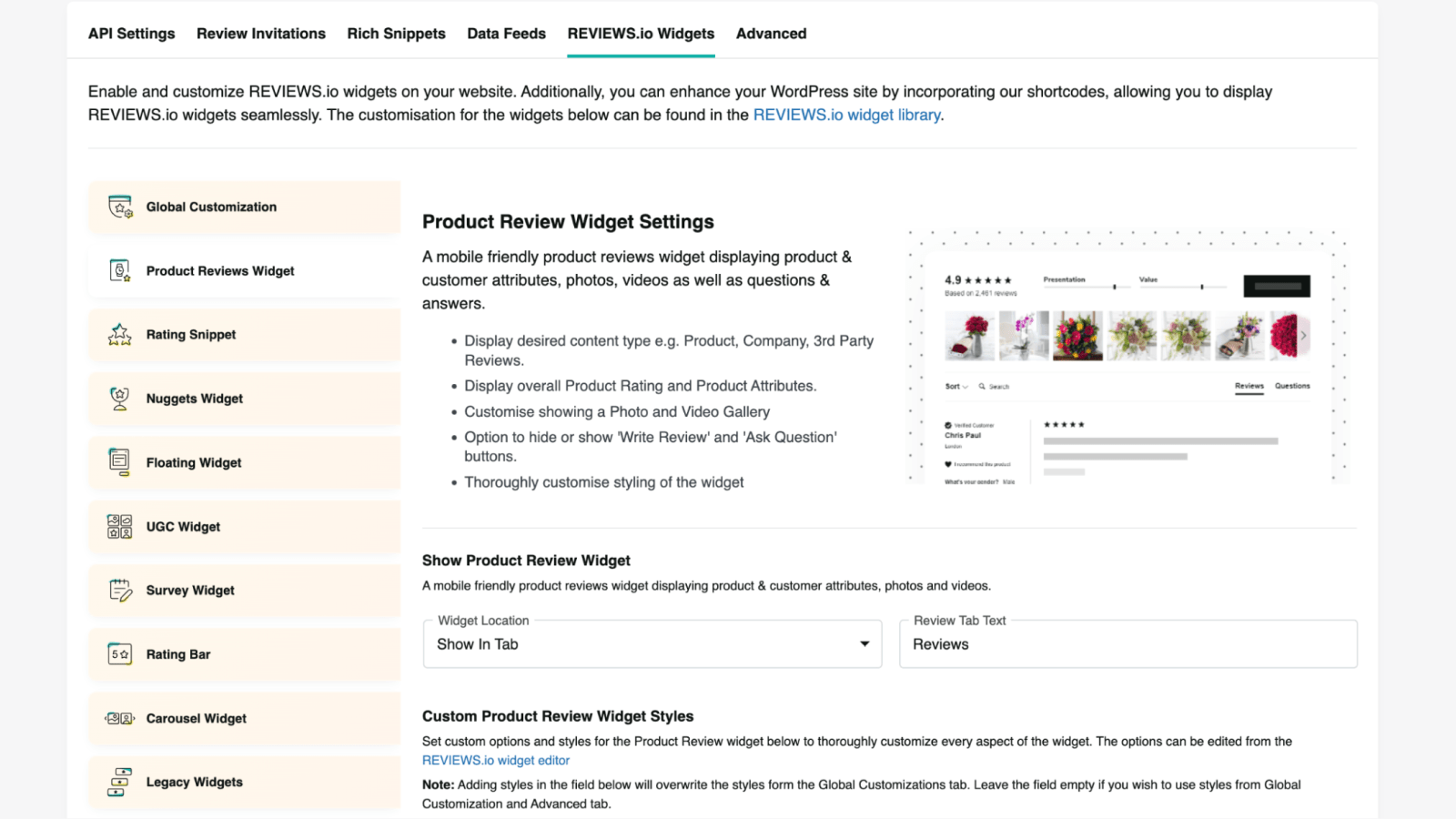The width and height of the screenshot is (1456, 819).
Task: Follow the REVIEWS.io widget editor link
Action: point(496,761)
